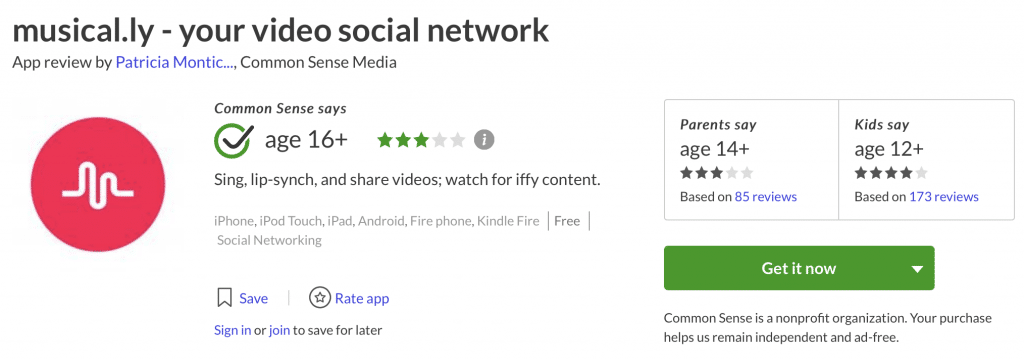Click the Save link text
Screen dimensions: 1024x360
[253, 299]
